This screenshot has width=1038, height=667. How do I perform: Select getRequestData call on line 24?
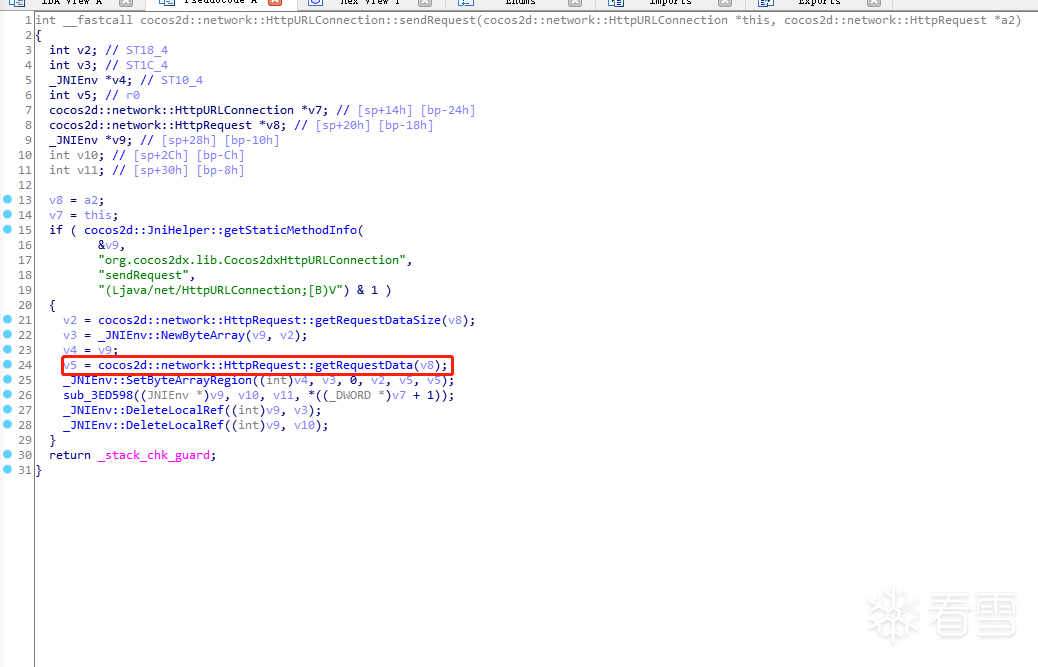363,365
